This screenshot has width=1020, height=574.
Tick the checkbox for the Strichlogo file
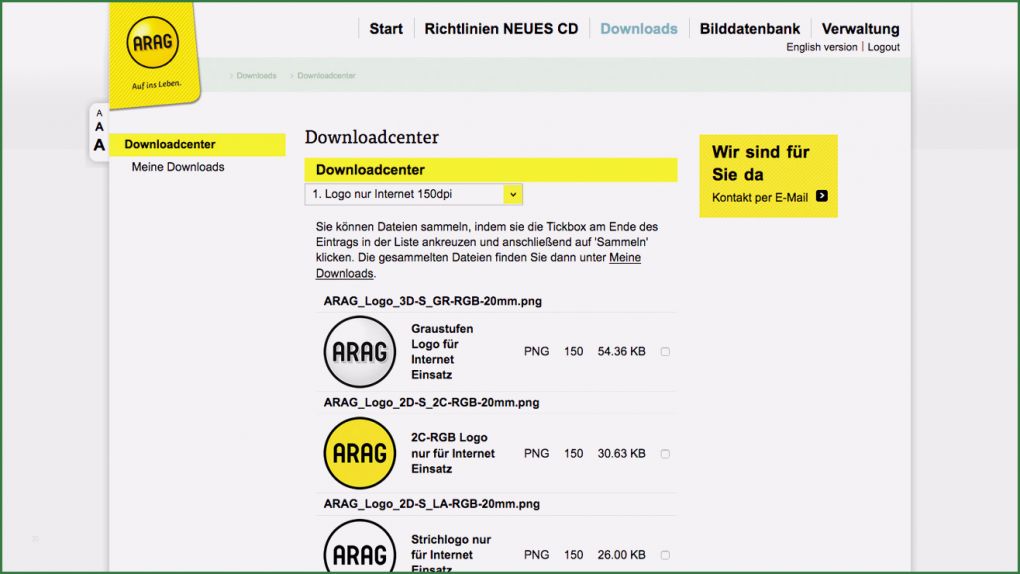tap(665, 555)
